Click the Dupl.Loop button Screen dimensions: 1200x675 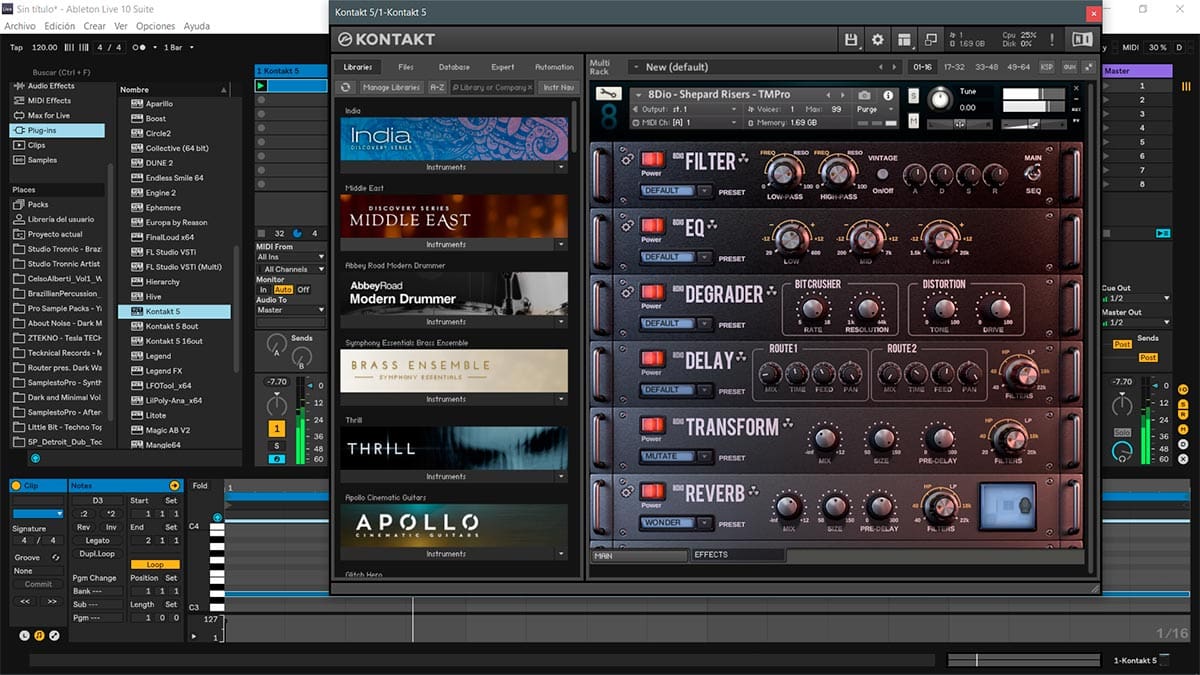click(x=97, y=553)
